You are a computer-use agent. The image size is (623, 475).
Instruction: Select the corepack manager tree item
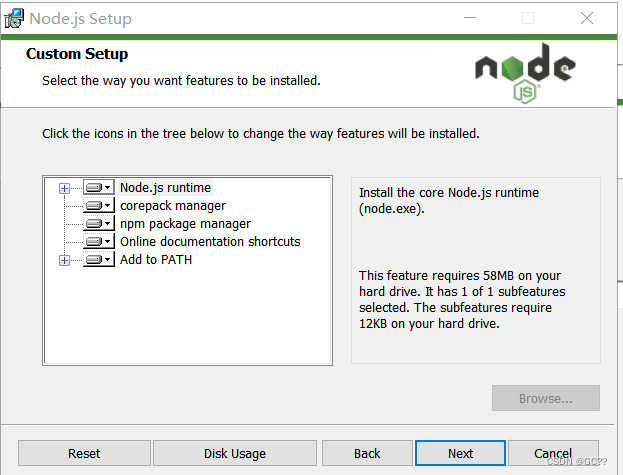[173, 206]
